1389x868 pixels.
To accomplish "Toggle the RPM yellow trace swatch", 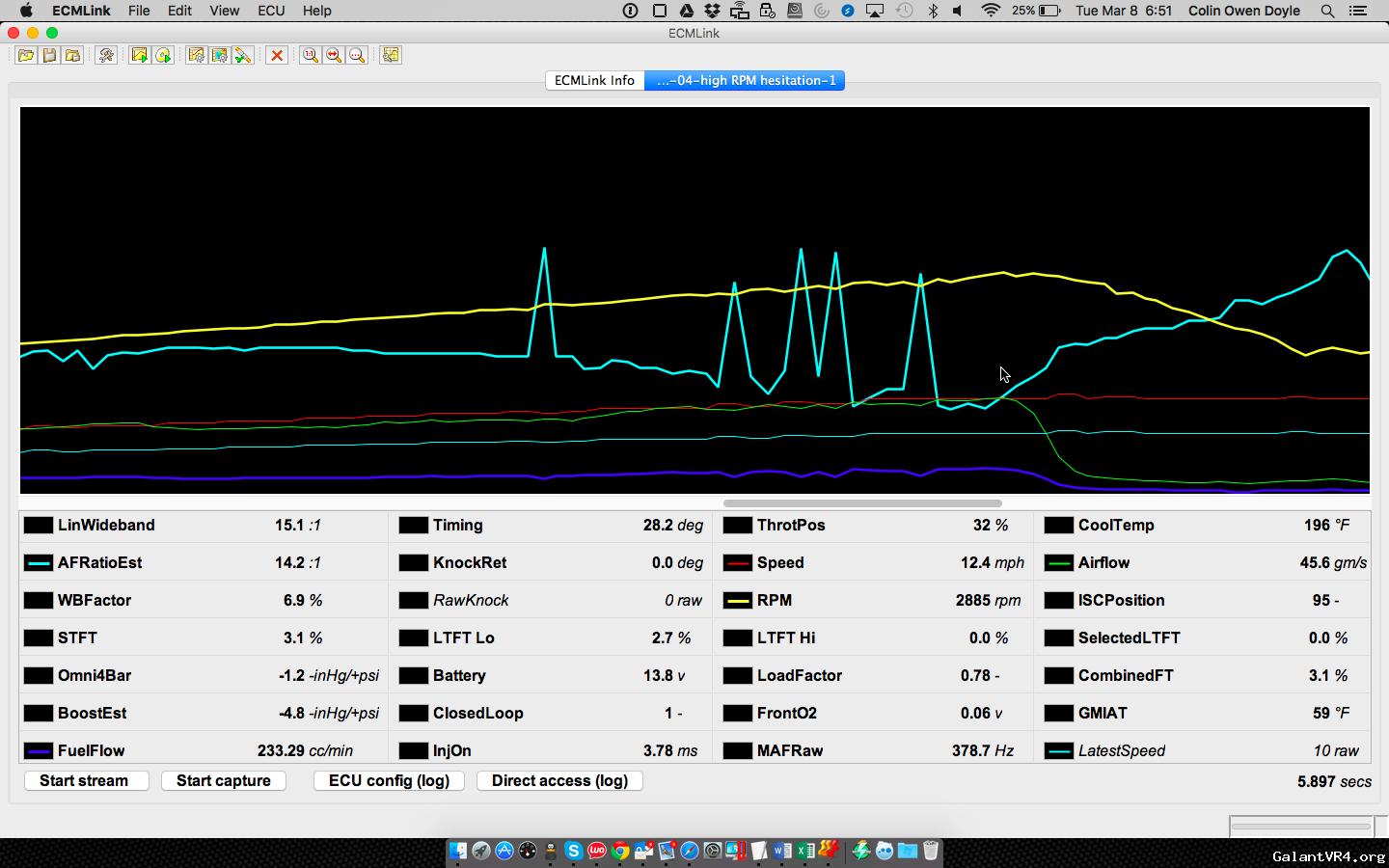I will coord(738,601).
